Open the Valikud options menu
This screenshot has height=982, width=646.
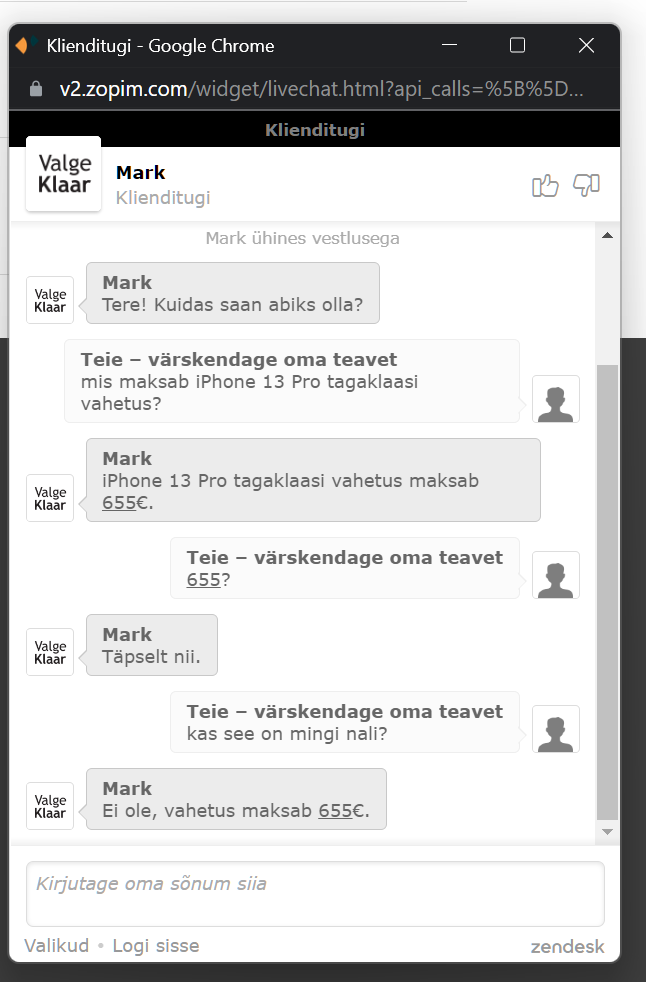(x=56, y=946)
